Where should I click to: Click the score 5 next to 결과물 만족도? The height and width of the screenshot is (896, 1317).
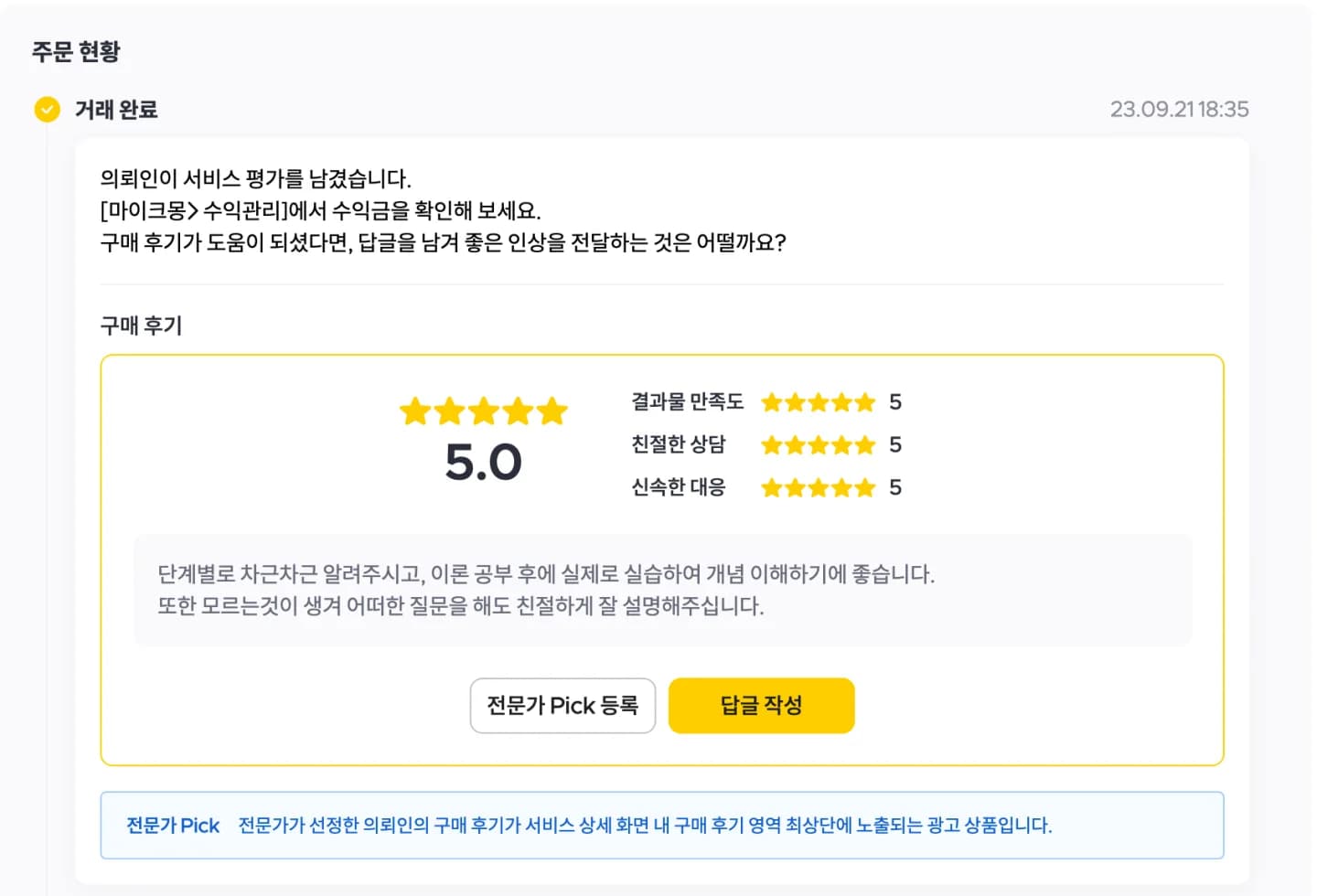(895, 402)
